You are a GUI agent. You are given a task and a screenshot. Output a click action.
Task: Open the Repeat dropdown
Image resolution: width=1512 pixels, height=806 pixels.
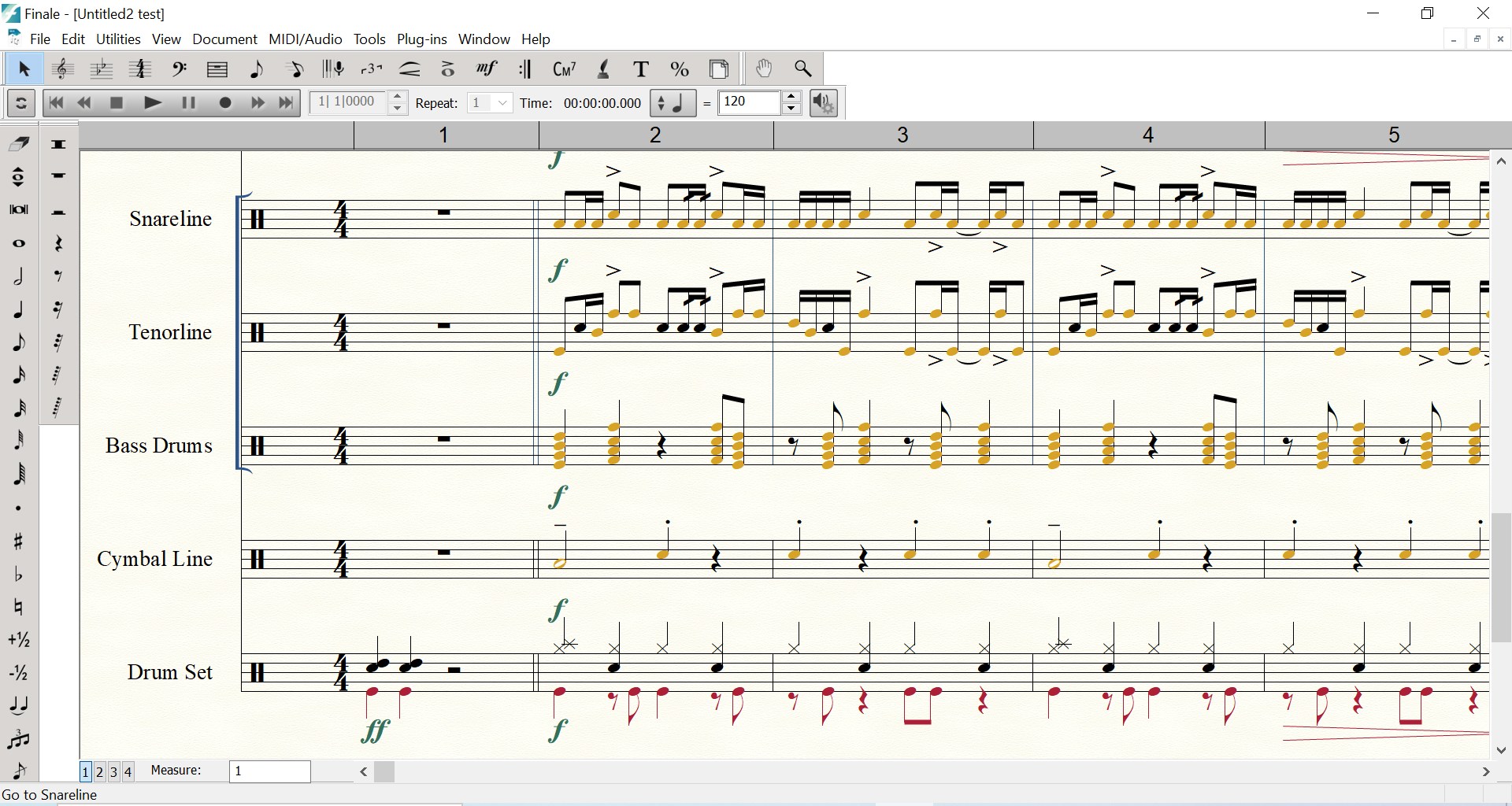tap(502, 103)
